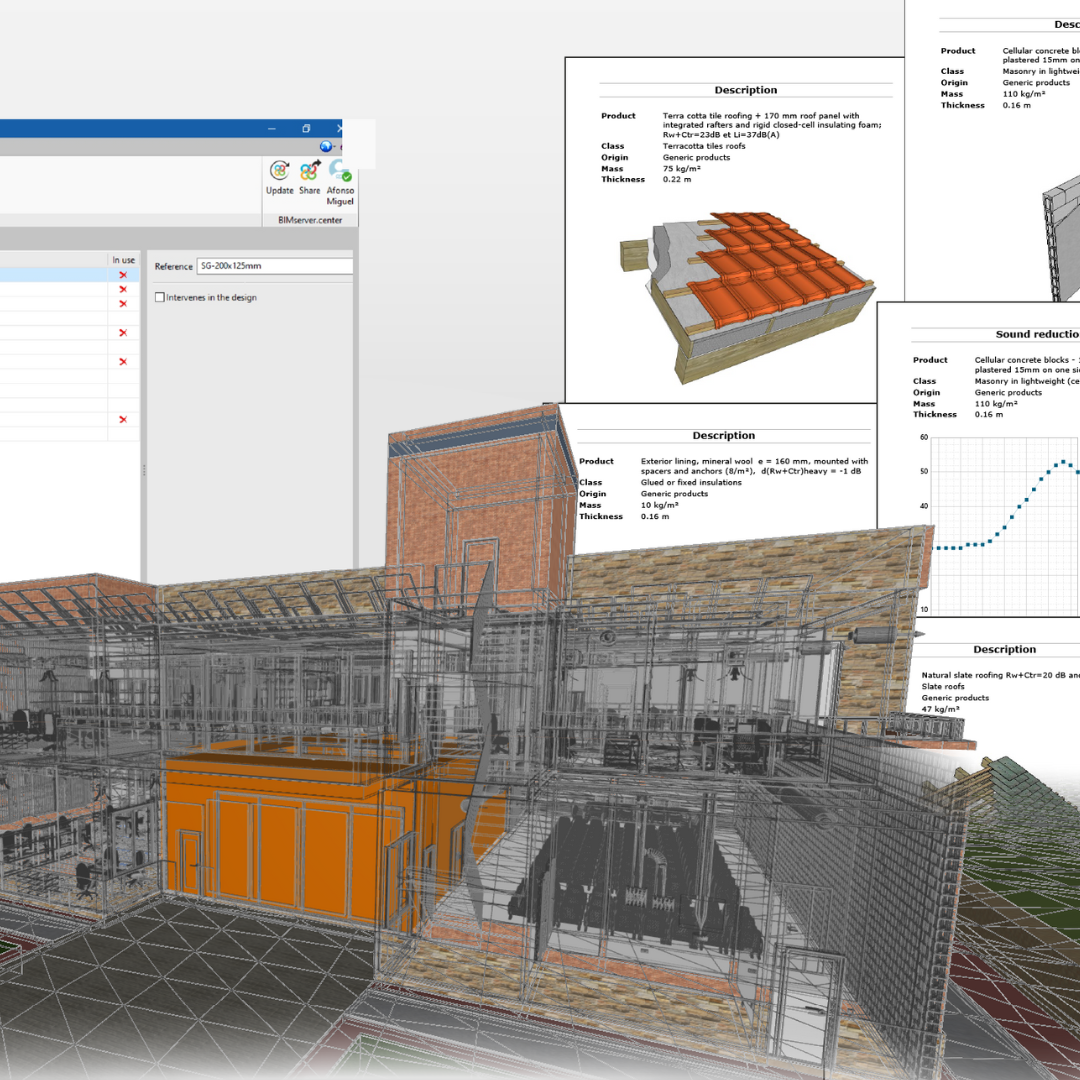This screenshot has width=1080, height=1080.
Task: Toggle the Intervenes in the design checkbox
Action: (x=160, y=298)
